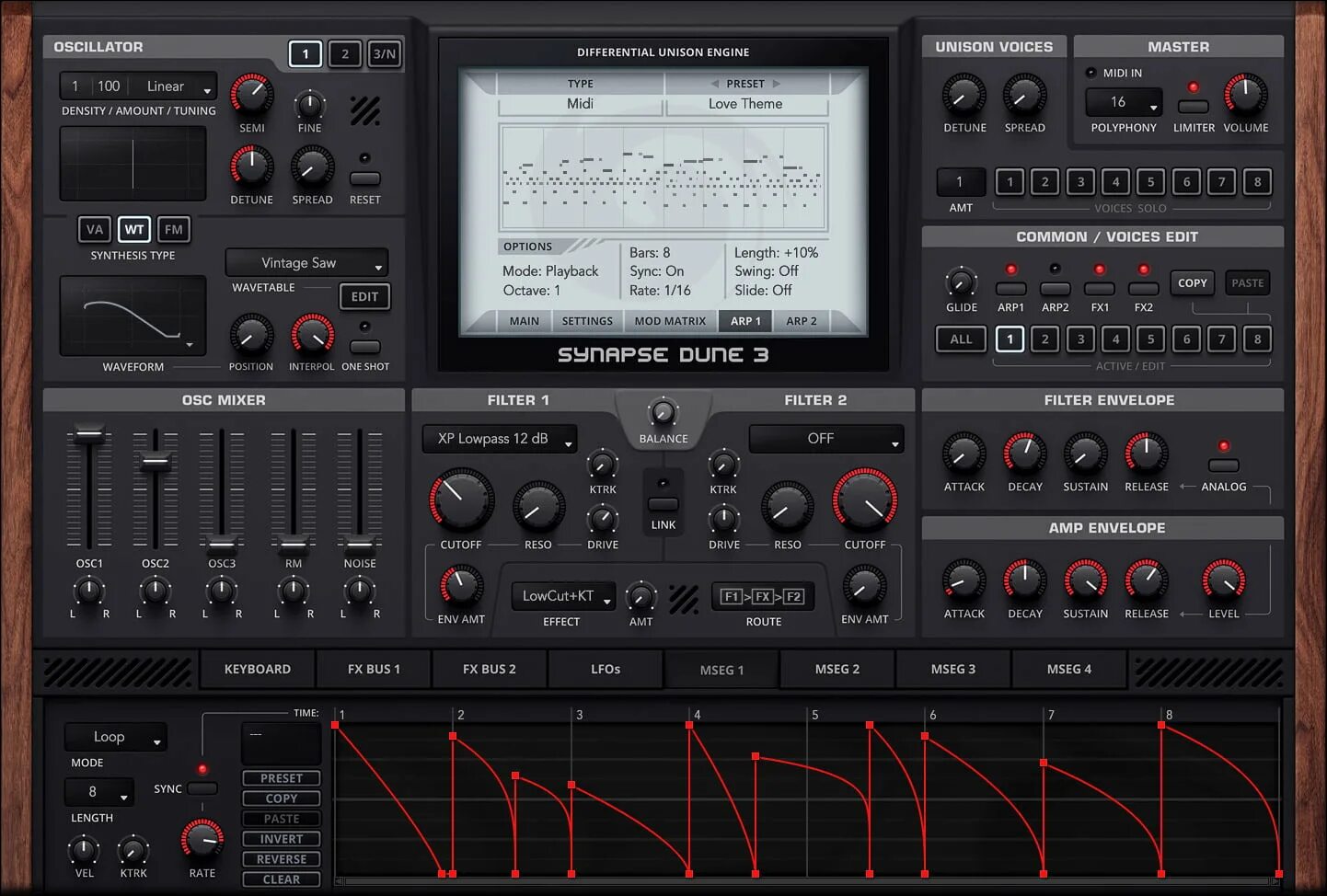Viewport: 1327px width, 896px height.
Task: Solo unison voice 5
Action: 1150,182
